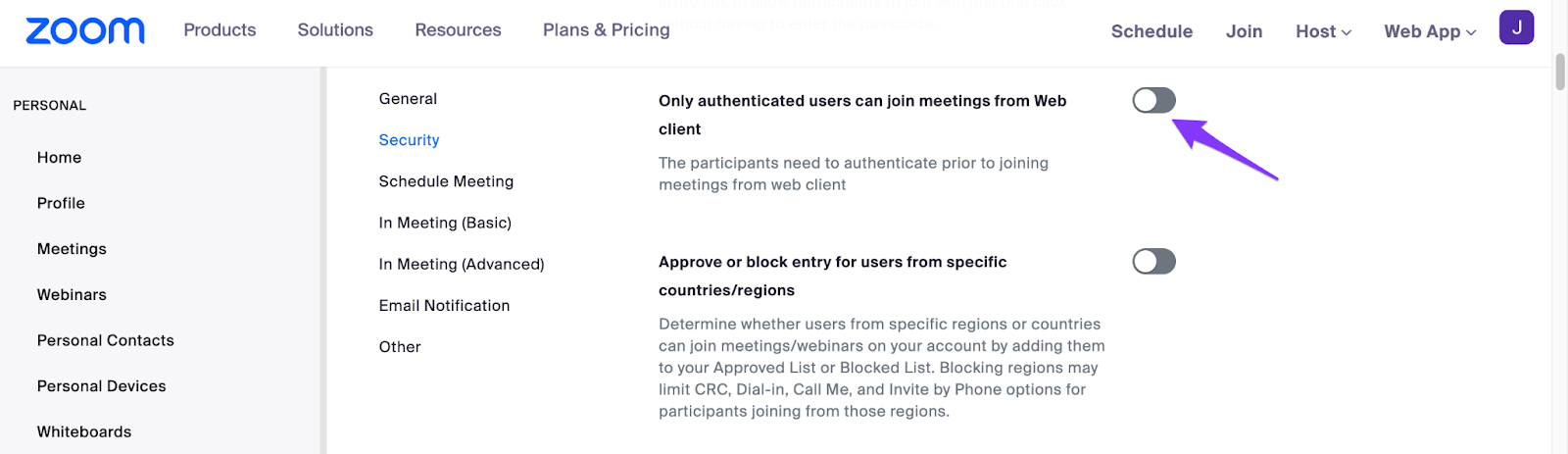
Task: Open Email Notification section
Action: click(x=444, y=305)
